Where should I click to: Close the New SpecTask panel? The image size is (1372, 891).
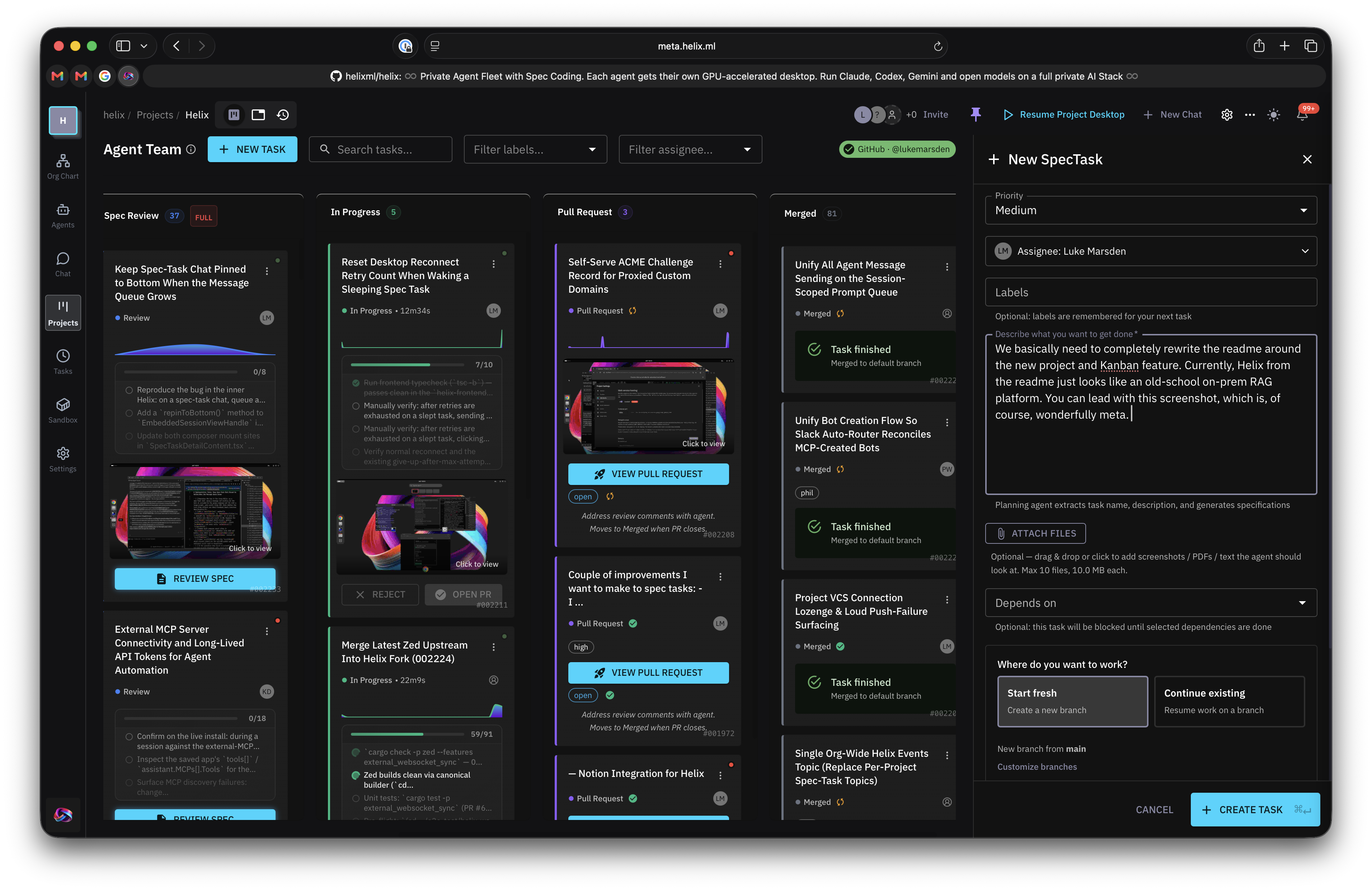pyautogui.click(x=1307, y=160)
